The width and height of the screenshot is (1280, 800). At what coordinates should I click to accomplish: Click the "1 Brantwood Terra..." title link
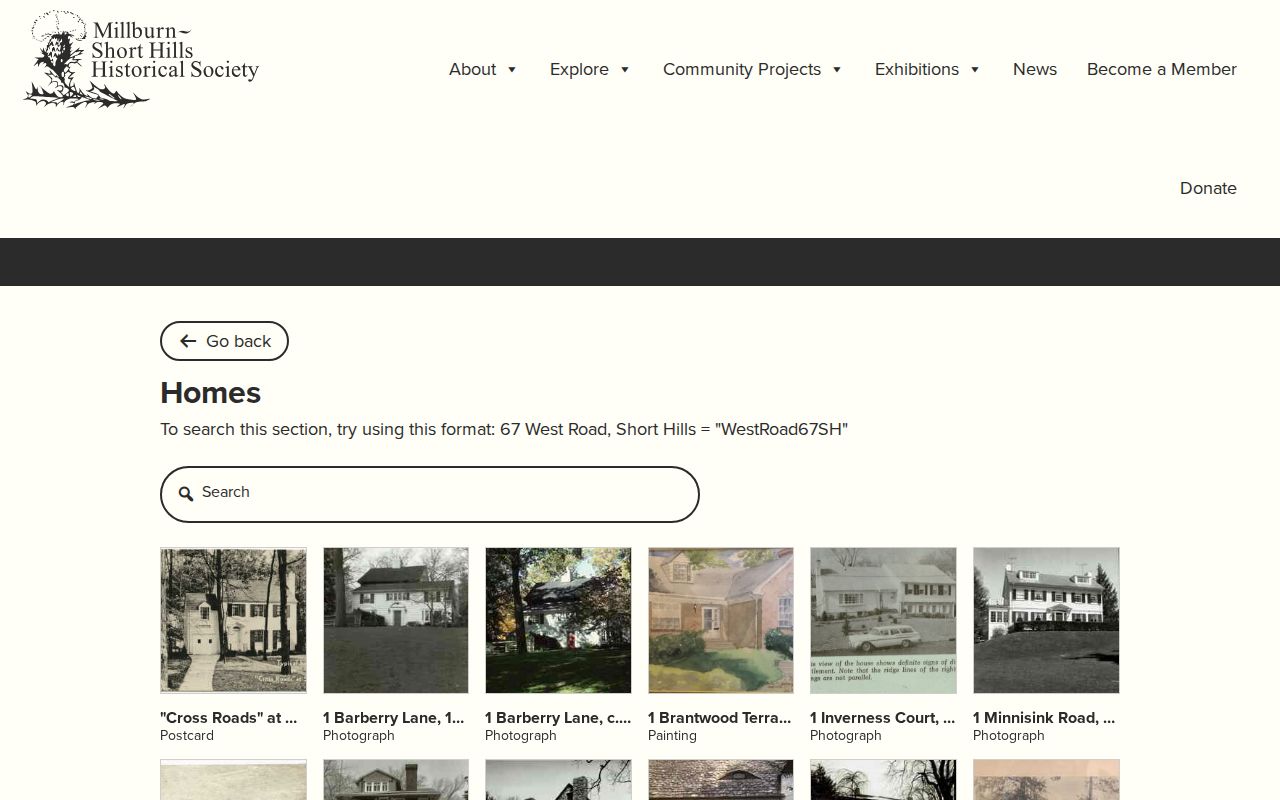pos(720,718)
